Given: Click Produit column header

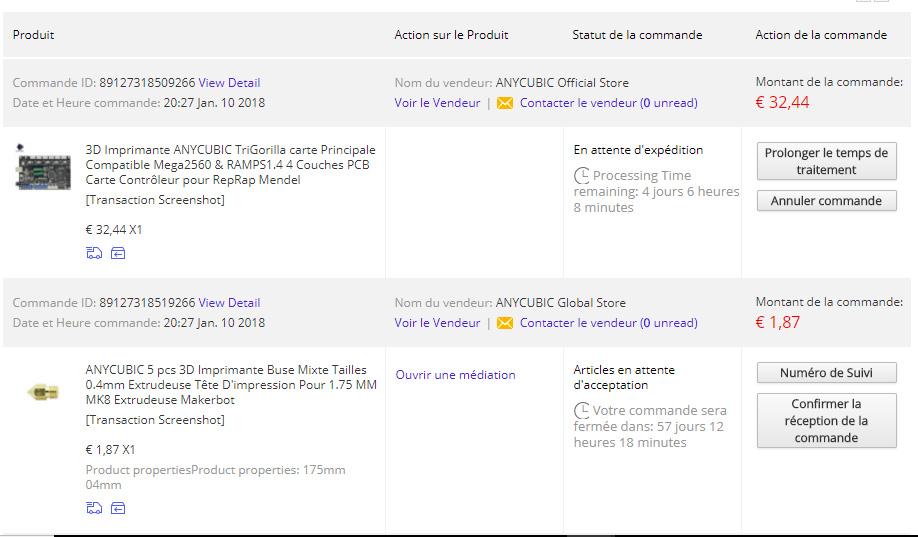Looking at the screenshot, I should [33, 35].
